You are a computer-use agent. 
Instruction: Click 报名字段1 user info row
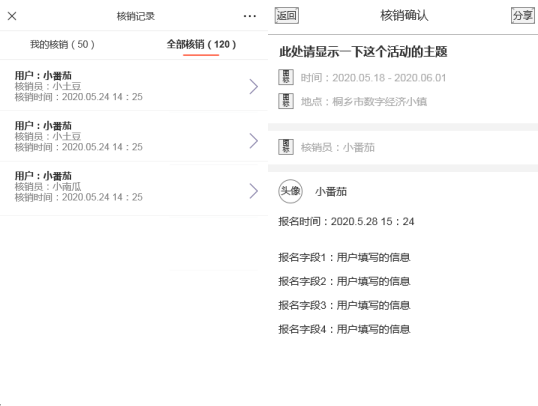344,257
